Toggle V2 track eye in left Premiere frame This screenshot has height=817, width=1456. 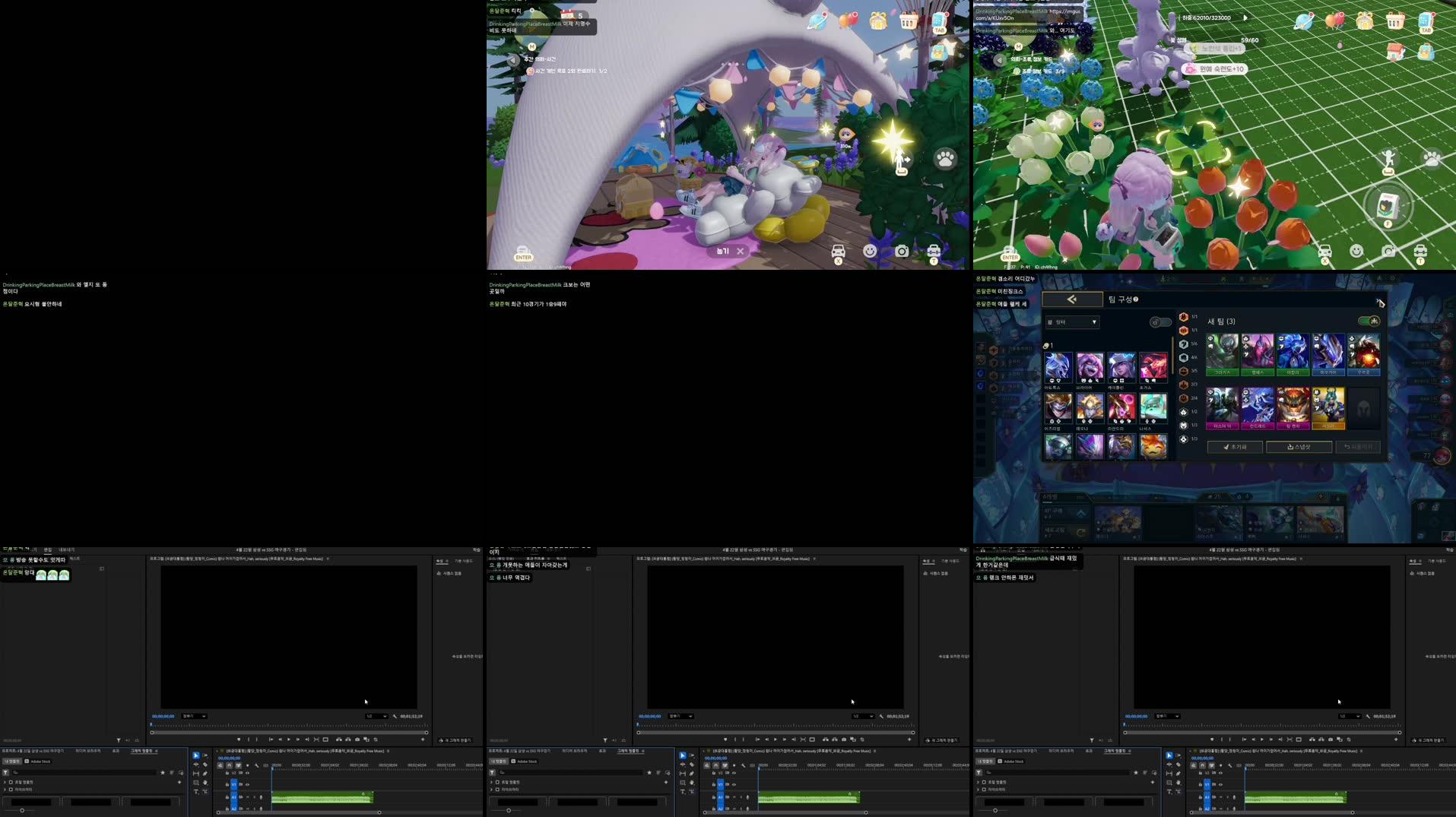(x=247, y=773)
